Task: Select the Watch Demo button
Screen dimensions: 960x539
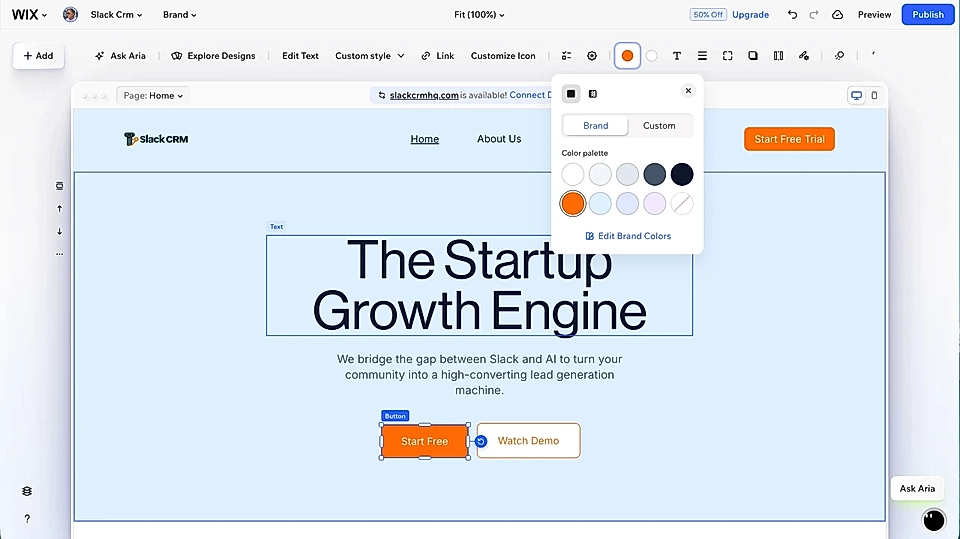Action: pos(528,440)
